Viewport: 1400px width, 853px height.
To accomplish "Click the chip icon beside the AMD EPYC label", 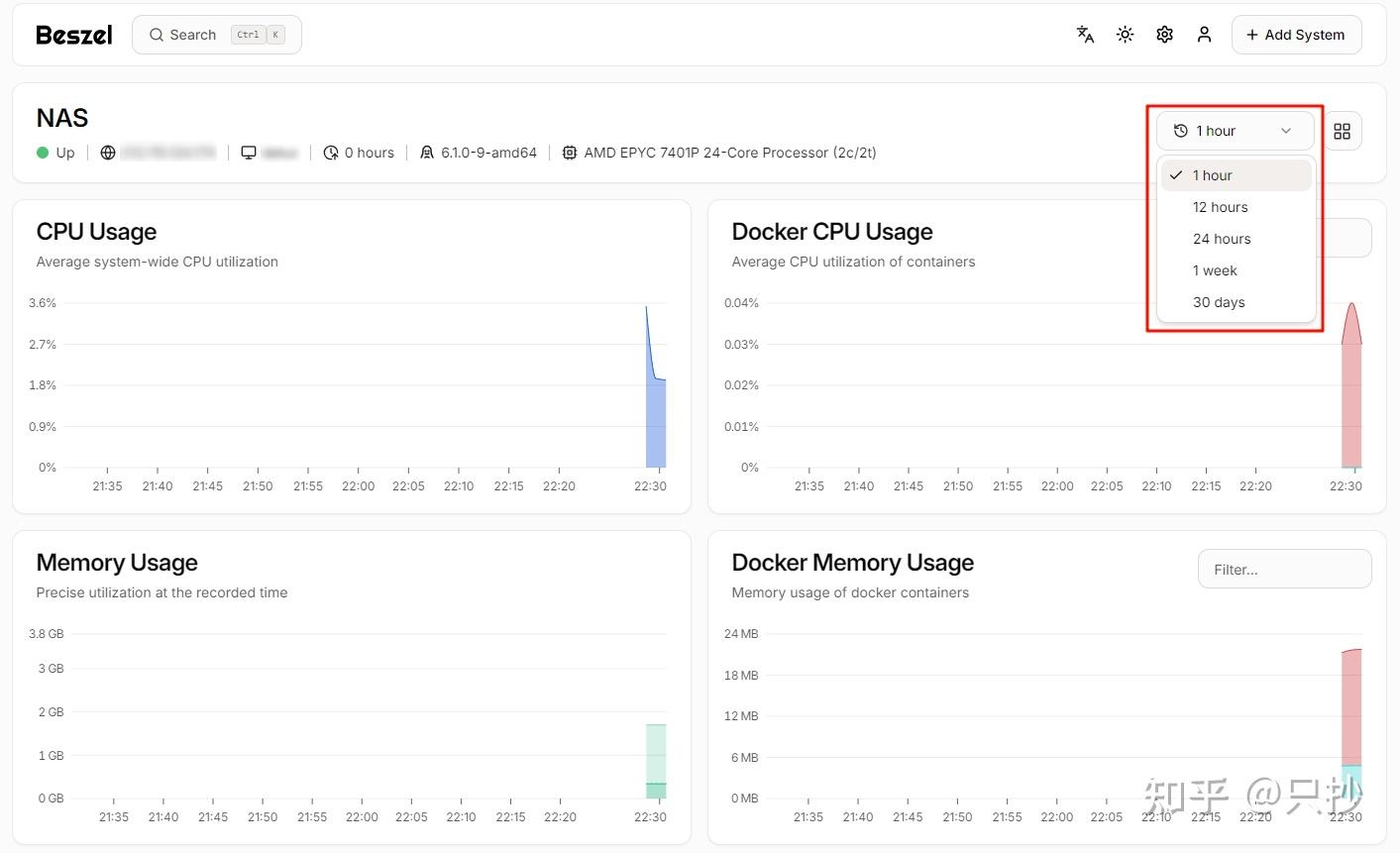I will 570,153.
